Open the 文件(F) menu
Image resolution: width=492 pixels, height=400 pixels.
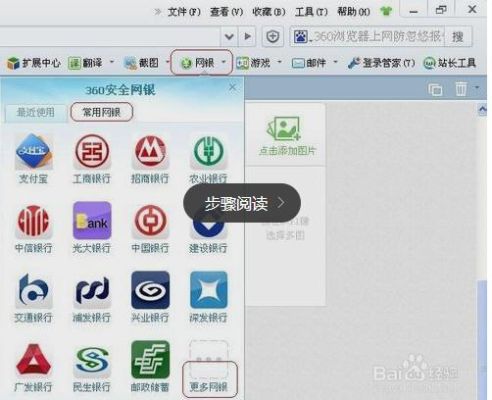184,12
